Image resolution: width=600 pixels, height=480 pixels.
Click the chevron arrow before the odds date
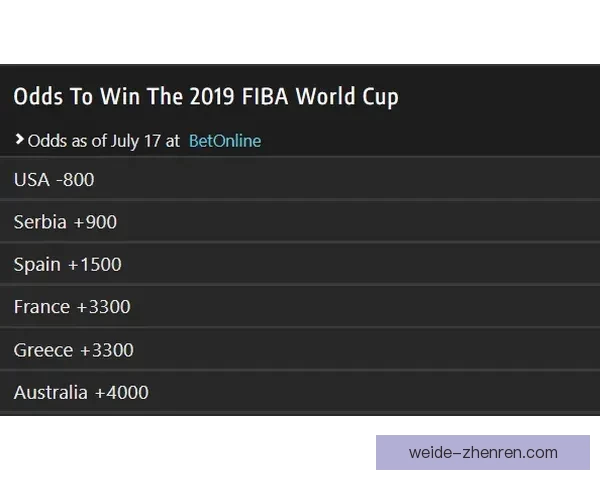tap(20, 140)
